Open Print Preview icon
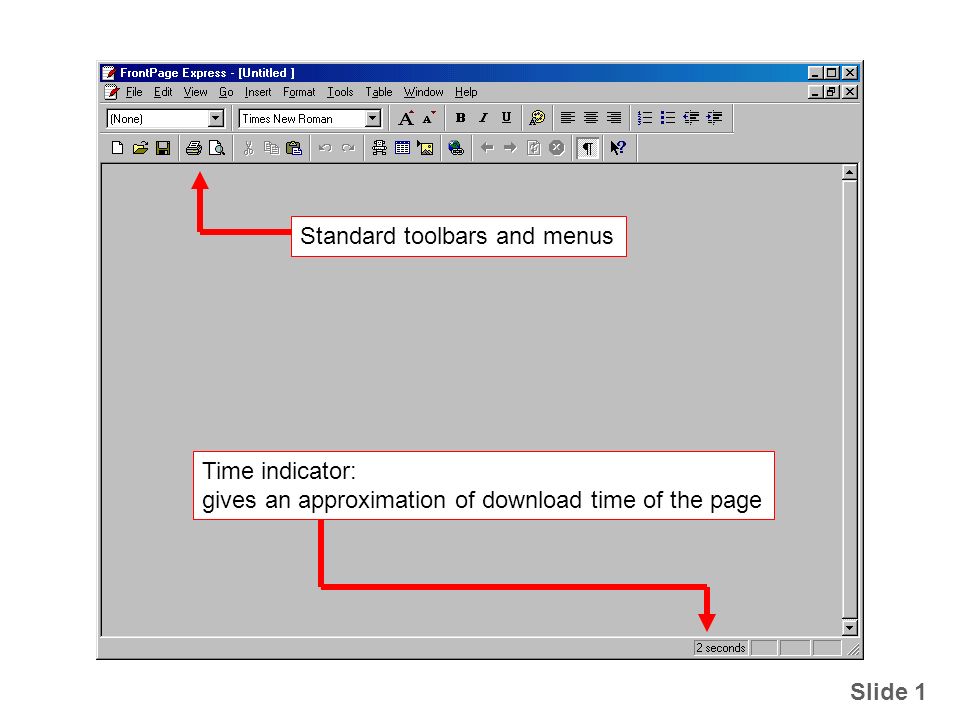 pyautogui.click(x=217, y=148)
